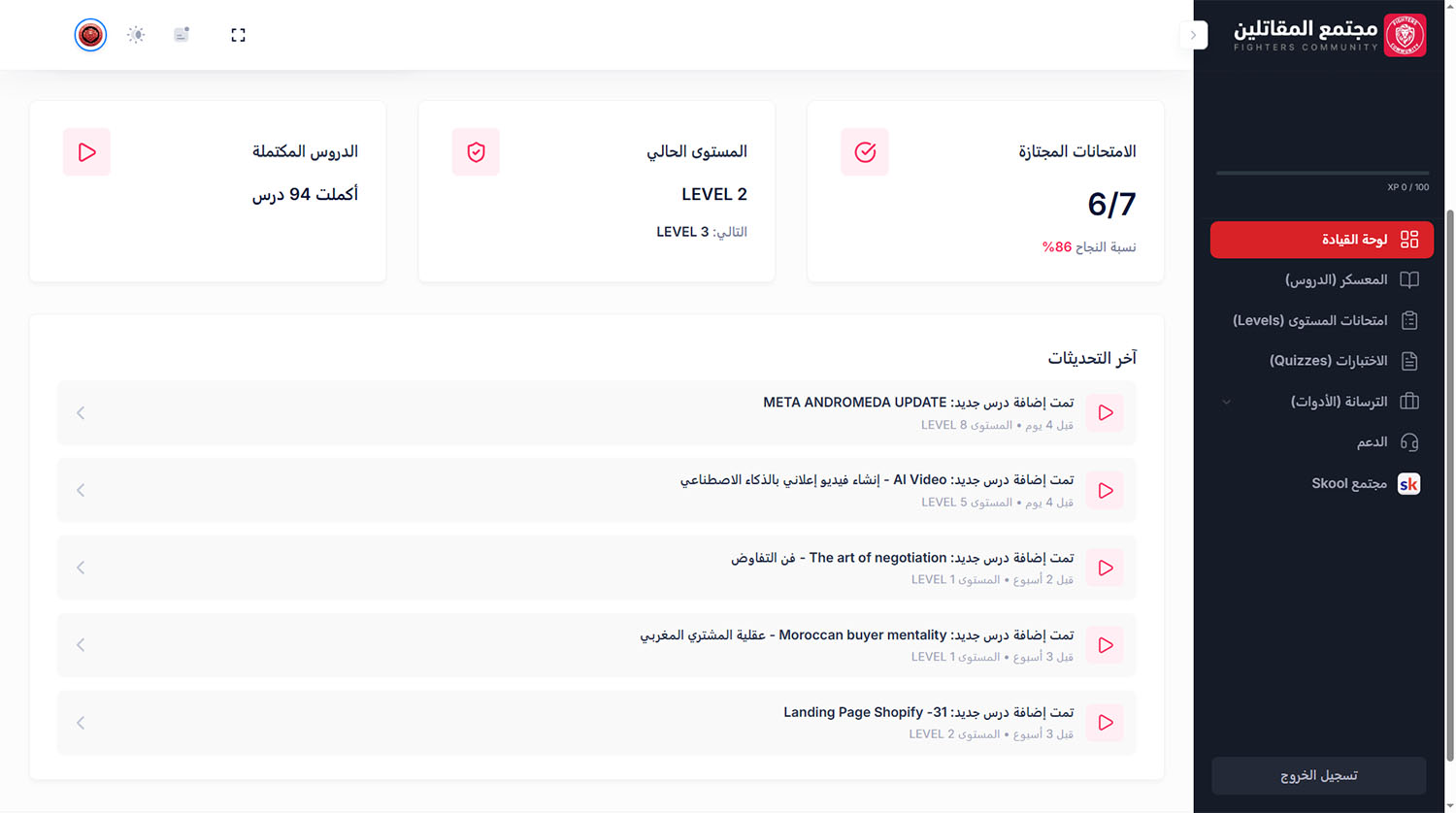Click the XP progress bar in sidebar

pos(1322,173)
